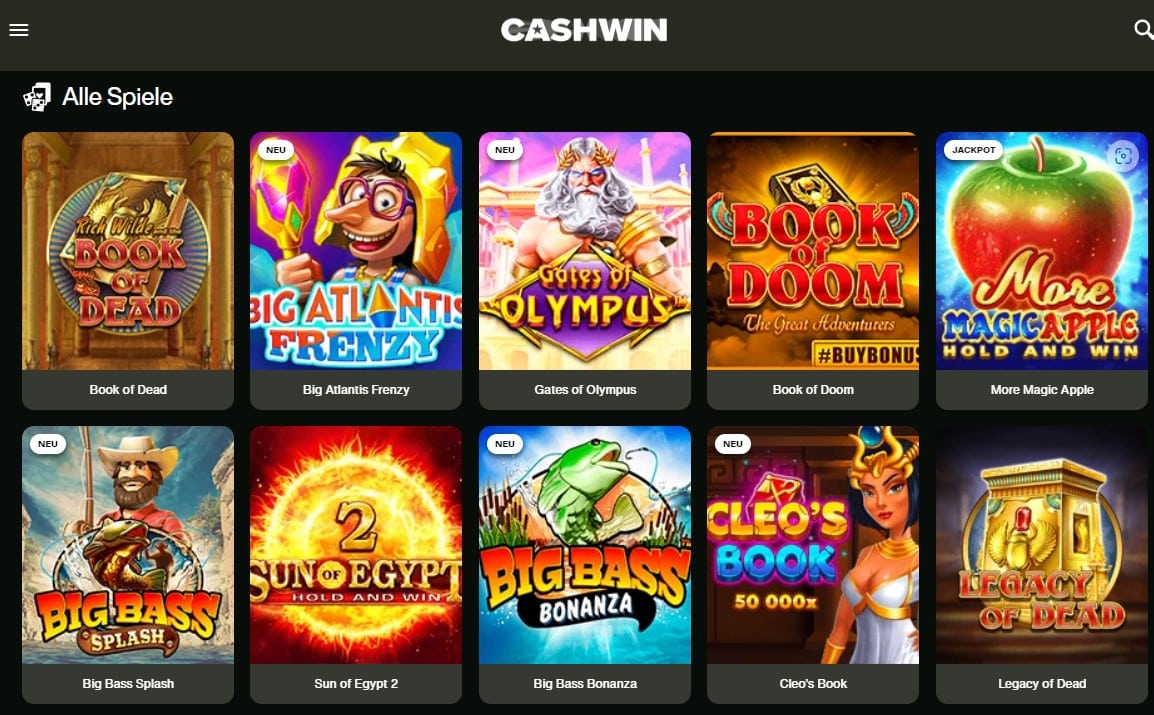Viewport: 1154px width, 715px height.
Task: Click the Gates of Olympus title label
Action: (x=585, y=390)
